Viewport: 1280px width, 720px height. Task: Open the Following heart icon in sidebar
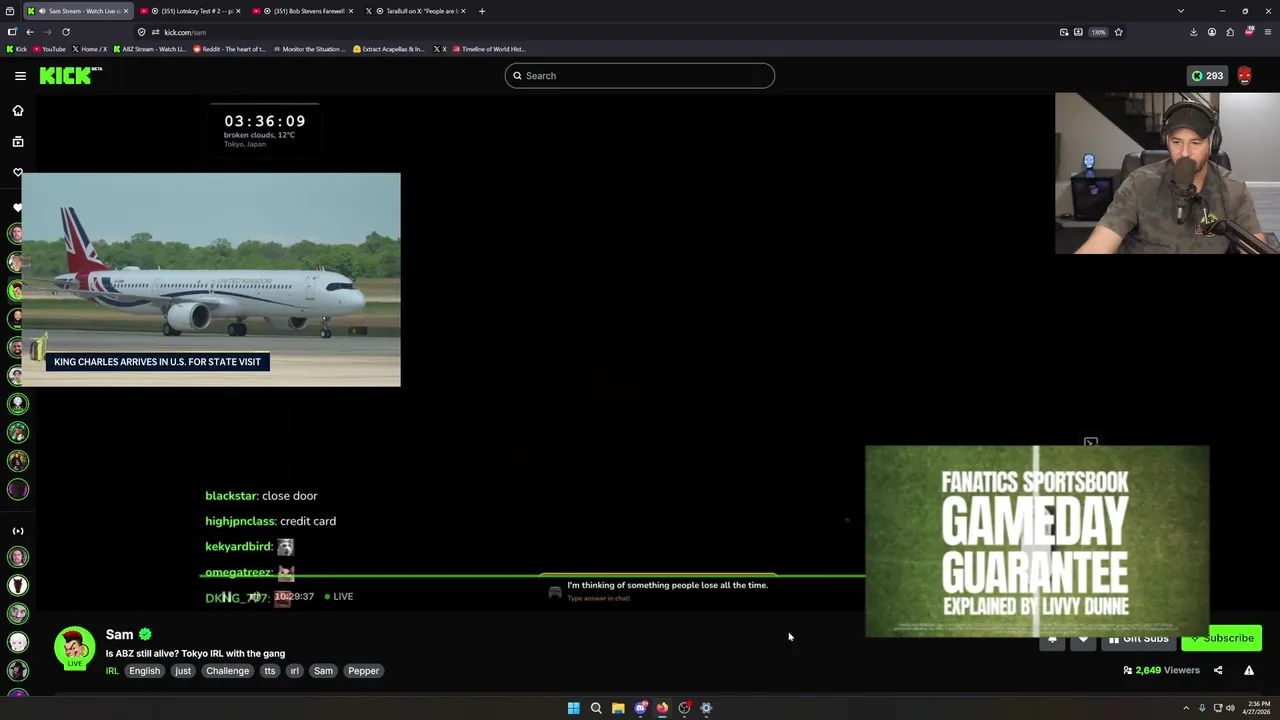pos(18,172)
